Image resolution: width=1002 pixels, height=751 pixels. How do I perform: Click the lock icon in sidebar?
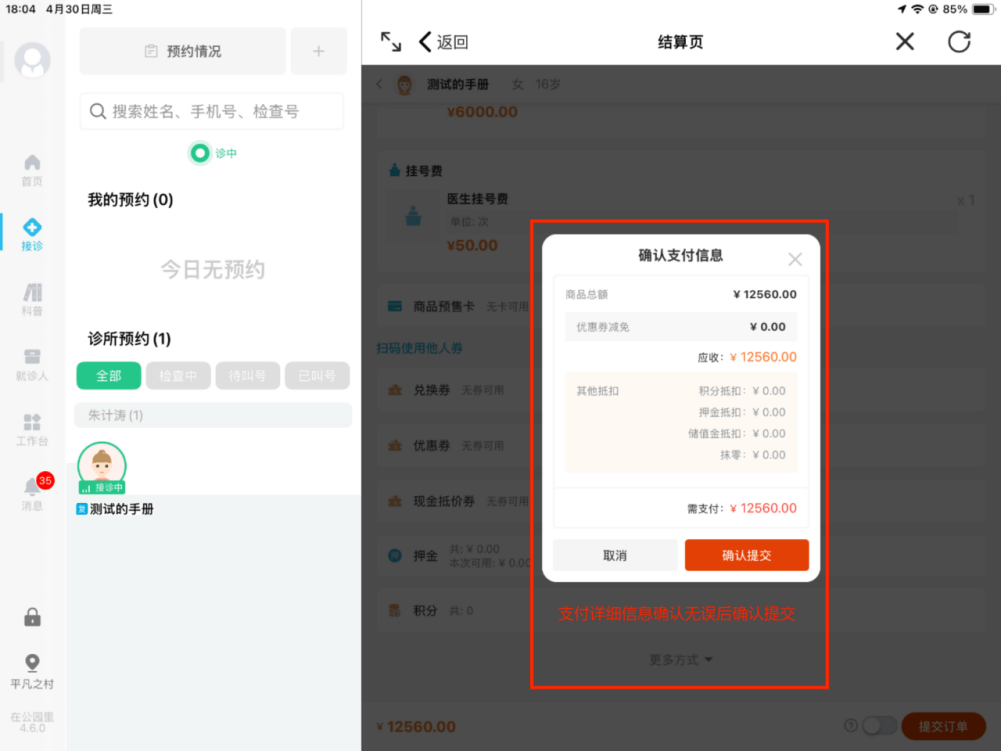coord(32,618)
